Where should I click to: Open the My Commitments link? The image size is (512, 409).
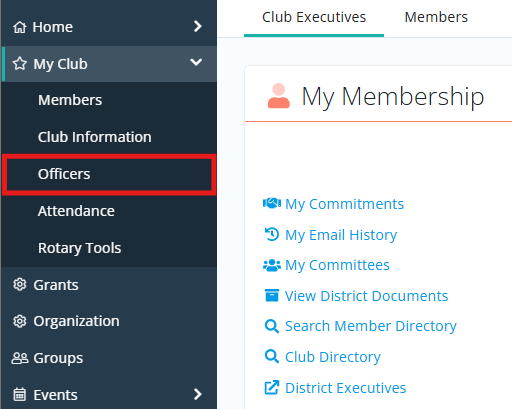(344, 204)
